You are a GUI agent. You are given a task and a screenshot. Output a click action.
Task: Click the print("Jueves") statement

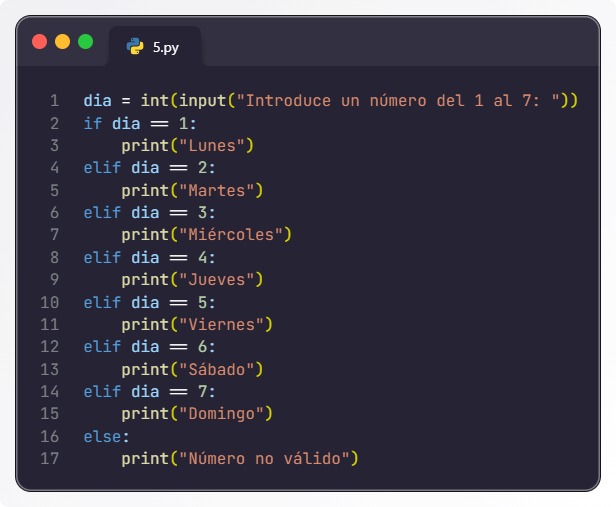click(192, 279)
